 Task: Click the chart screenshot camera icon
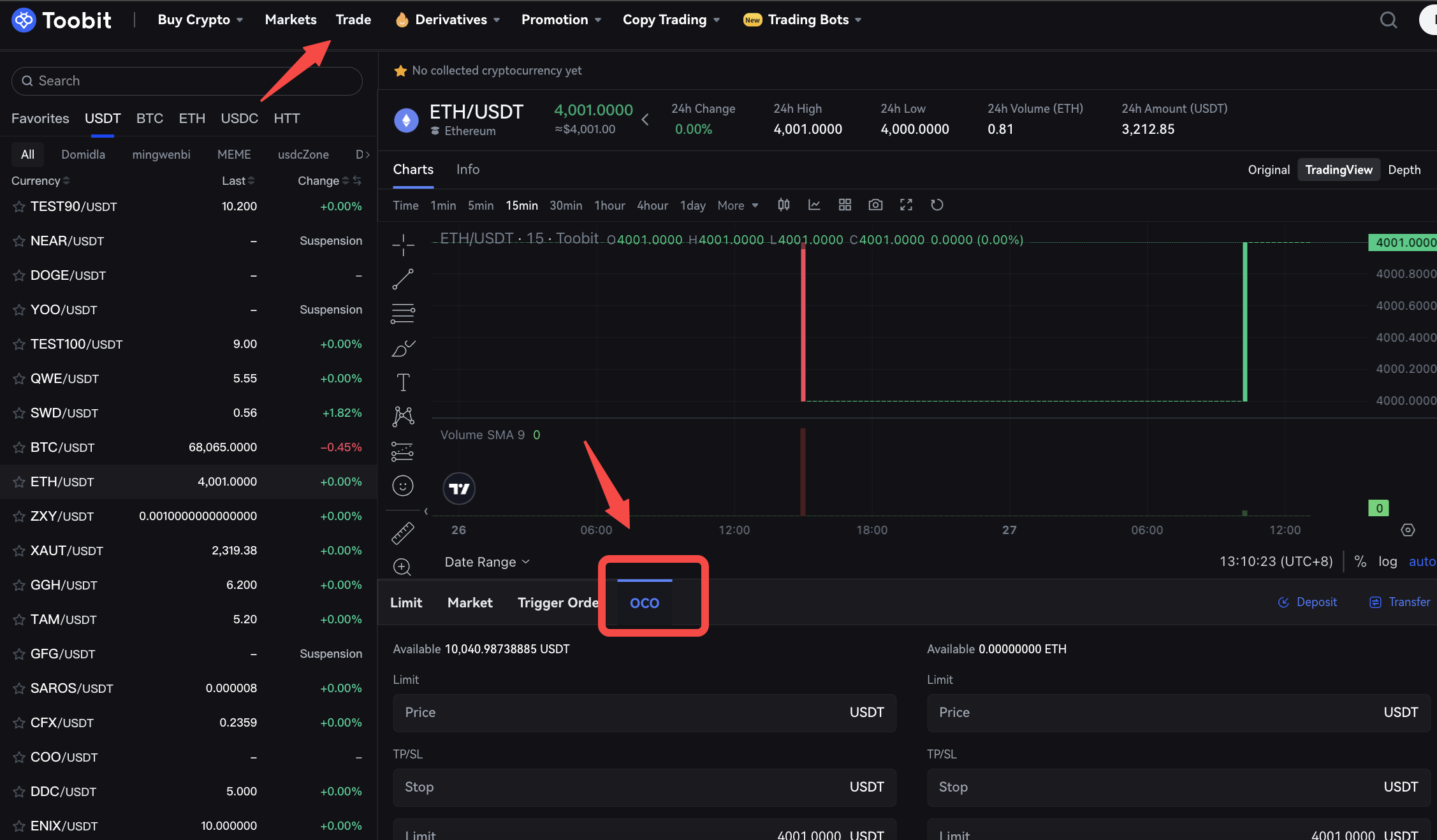pos(875,205)
